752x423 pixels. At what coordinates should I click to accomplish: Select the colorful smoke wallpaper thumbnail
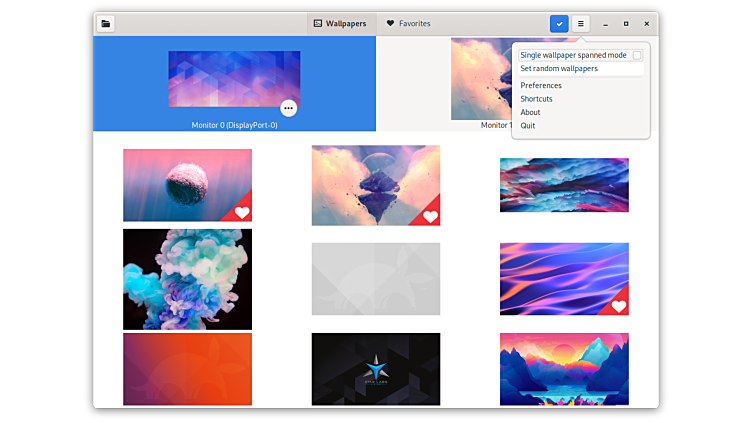187,279
